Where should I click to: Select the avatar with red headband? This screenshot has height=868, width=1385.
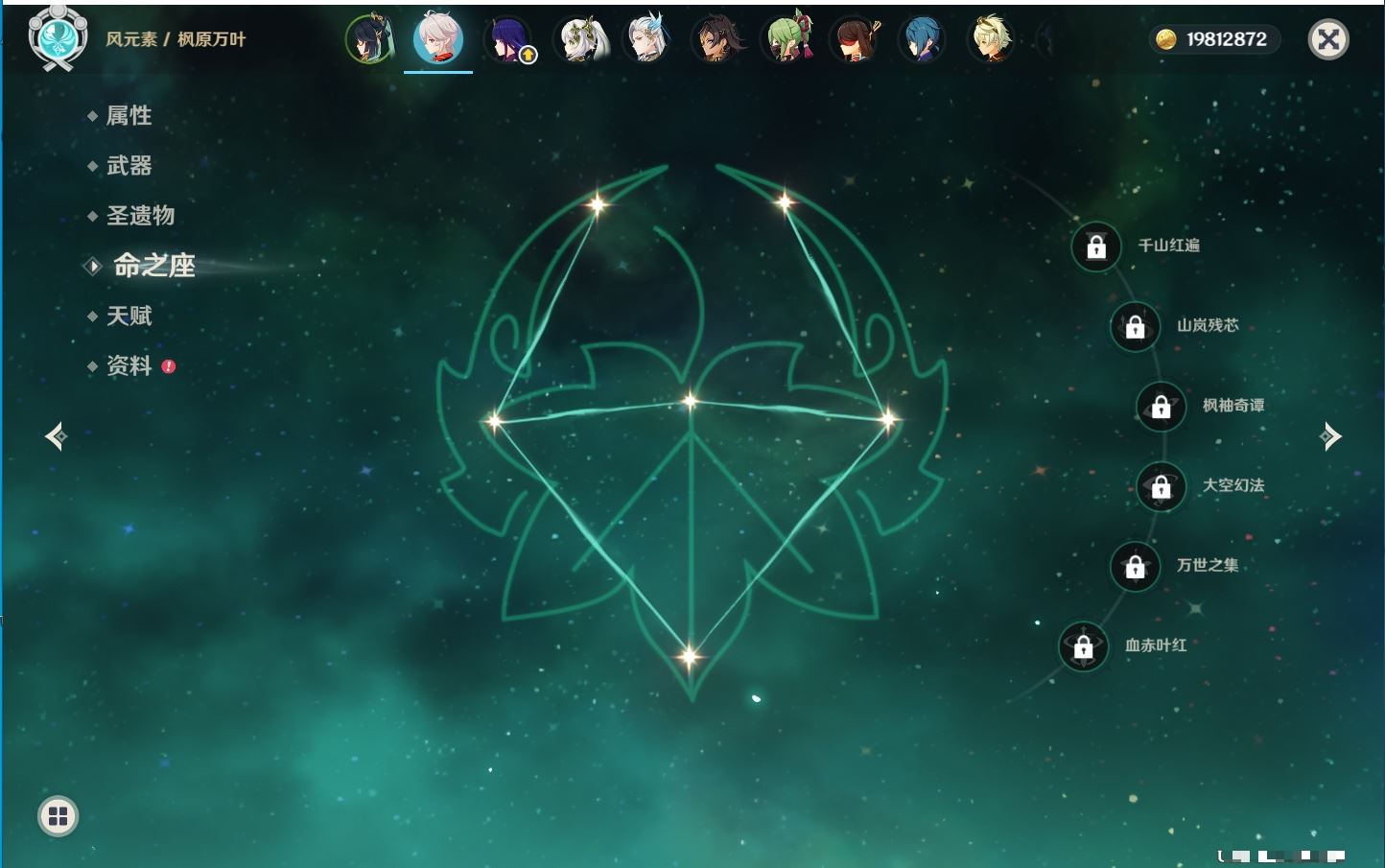pyautogui.click(x=854, y=39)
